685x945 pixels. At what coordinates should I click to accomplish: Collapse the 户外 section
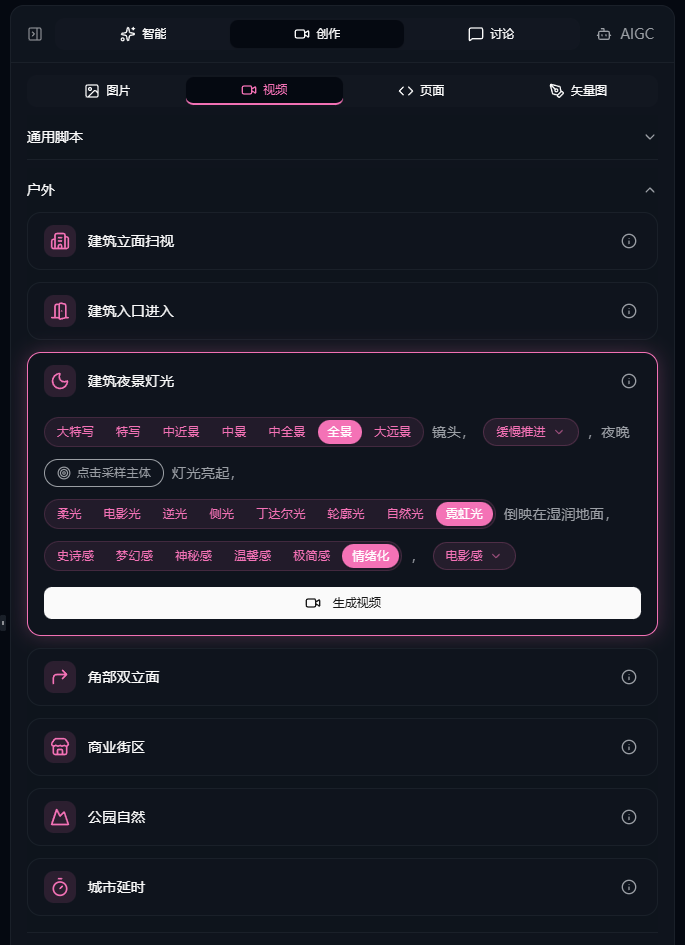point(649,190)
